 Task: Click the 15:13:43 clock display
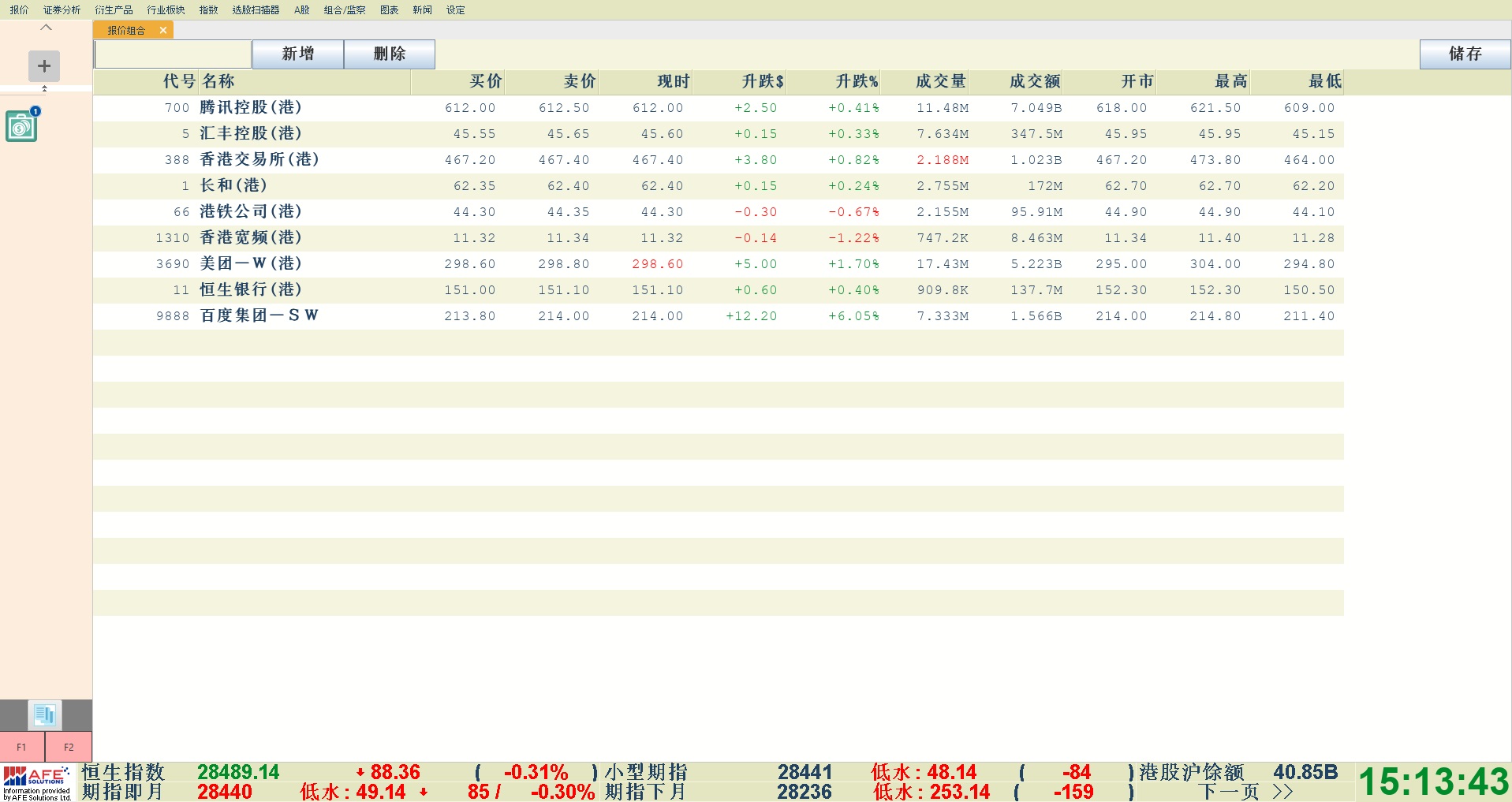coord(1434,782)
